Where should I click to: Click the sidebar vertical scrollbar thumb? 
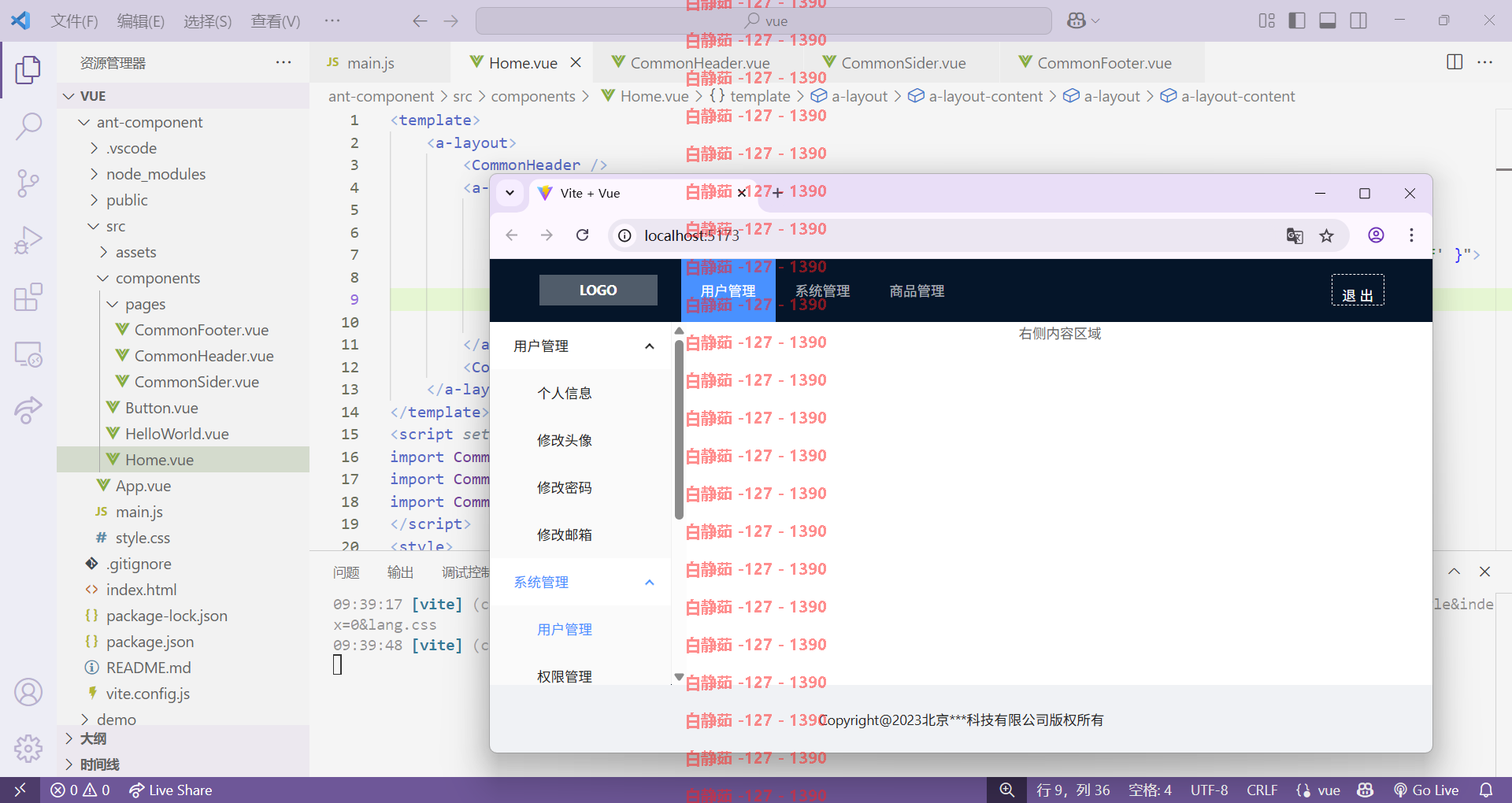point(679,429)
